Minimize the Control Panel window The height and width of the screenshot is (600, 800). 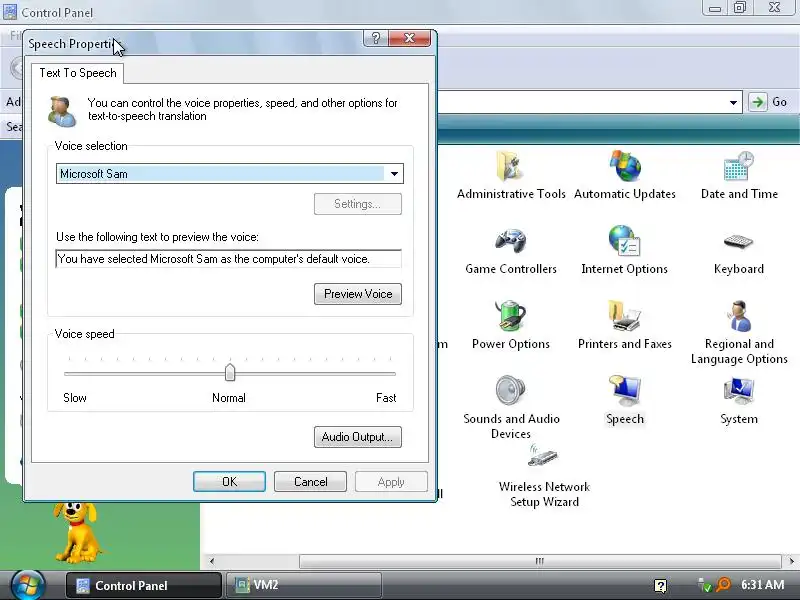pyautogui.click(x=715, y=8)
